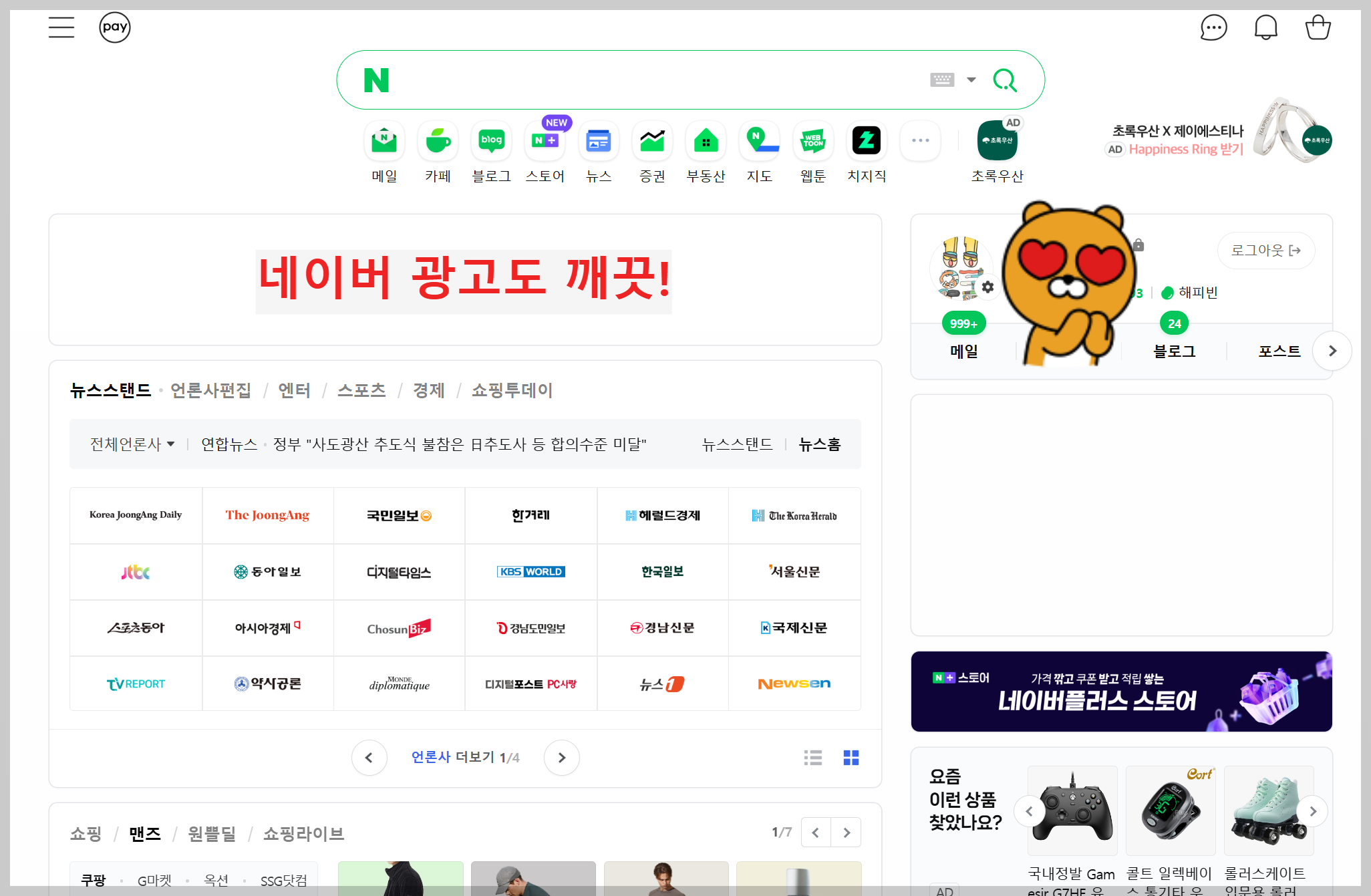Open the notifications bell
Viewport: 1371px width, 896px height.
coord(1265,27)
